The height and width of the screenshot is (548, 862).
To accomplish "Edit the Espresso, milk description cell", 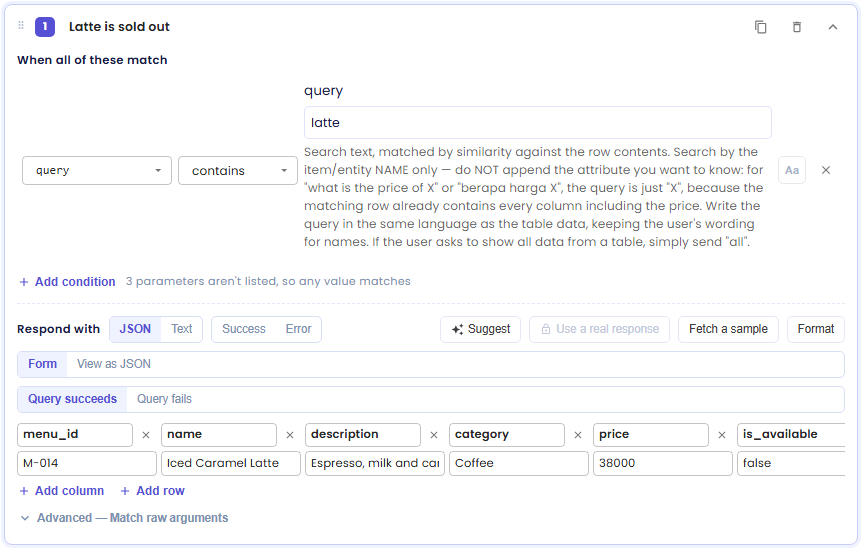I will [x=375, y=463].
